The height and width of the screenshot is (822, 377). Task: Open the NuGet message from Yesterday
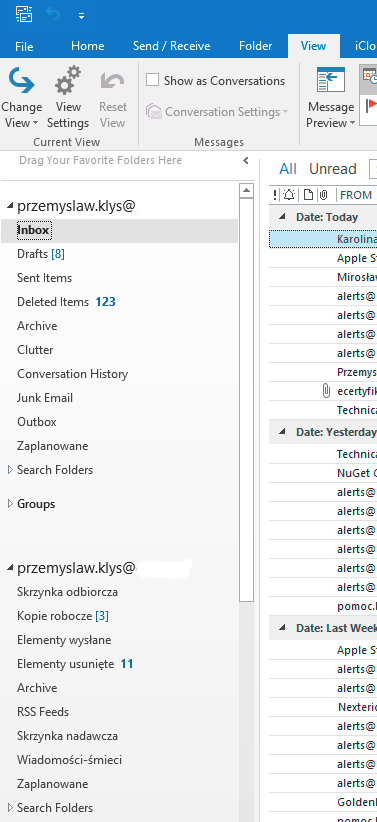coord(323,473)
